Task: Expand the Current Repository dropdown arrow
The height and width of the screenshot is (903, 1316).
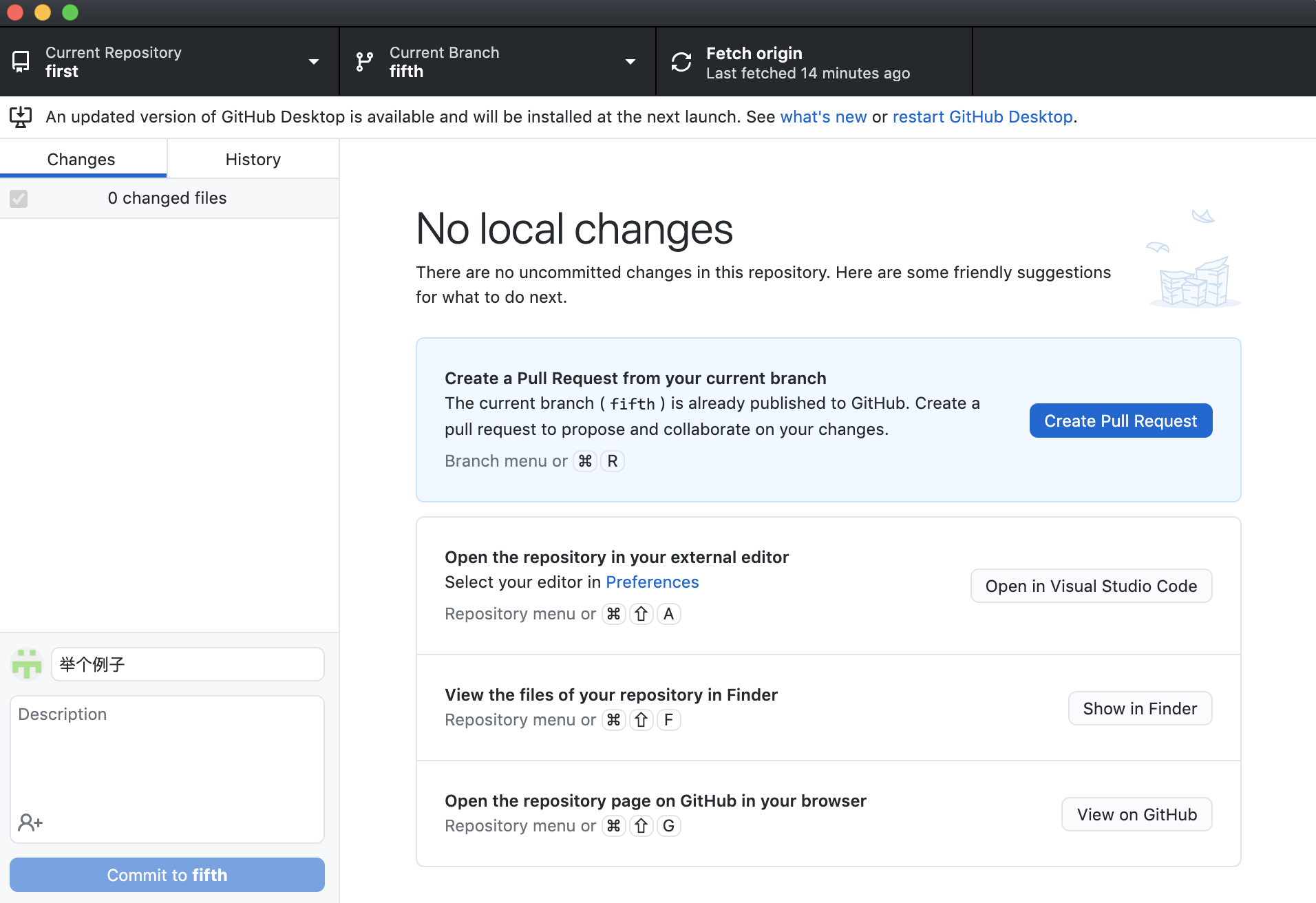Action: [314, 62]
